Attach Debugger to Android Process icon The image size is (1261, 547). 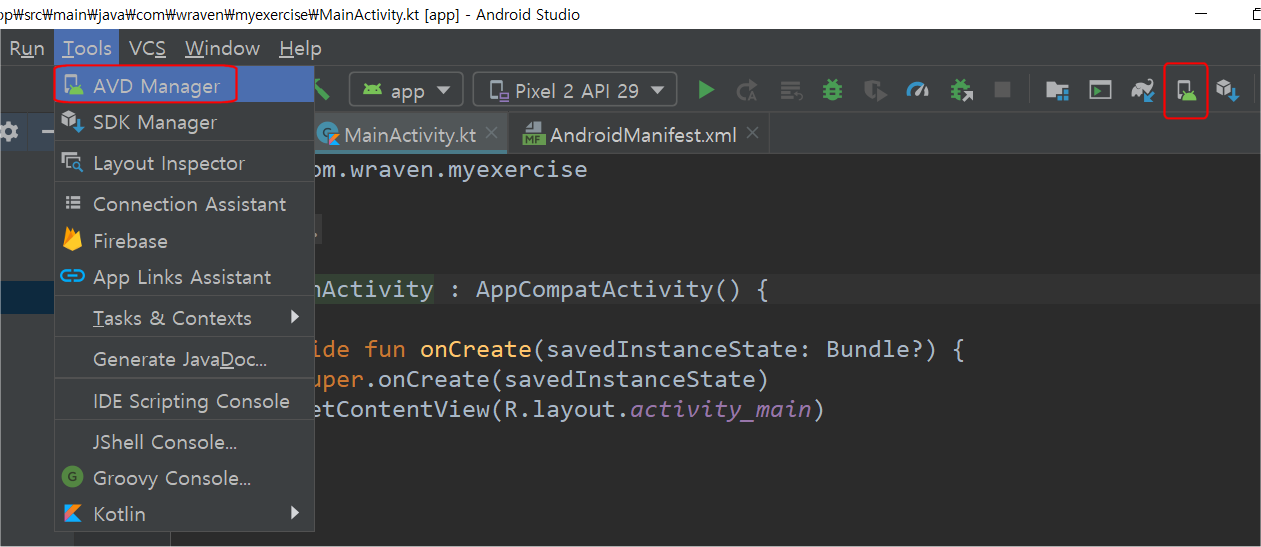(x=962, y=91)
